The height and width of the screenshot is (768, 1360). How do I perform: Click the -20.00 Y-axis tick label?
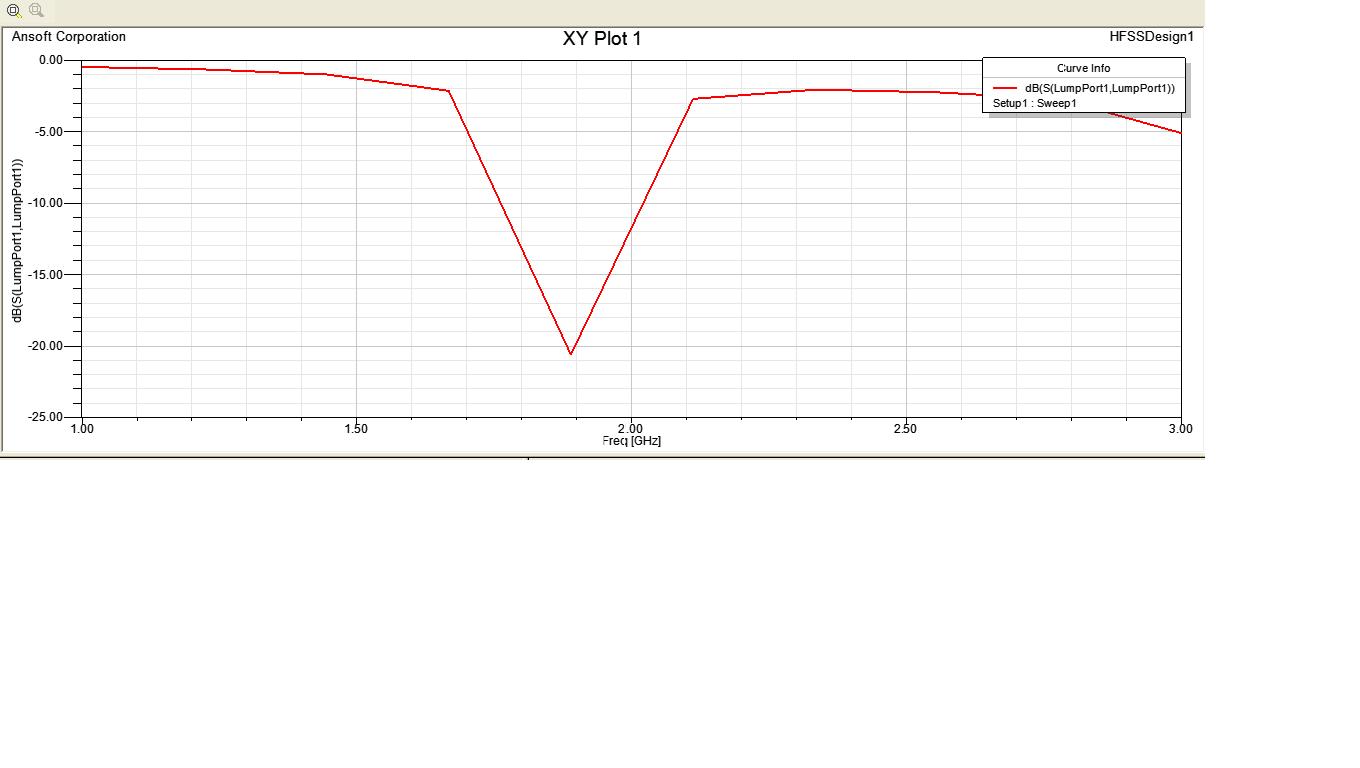pyautogui.click(x=45, y=346)
